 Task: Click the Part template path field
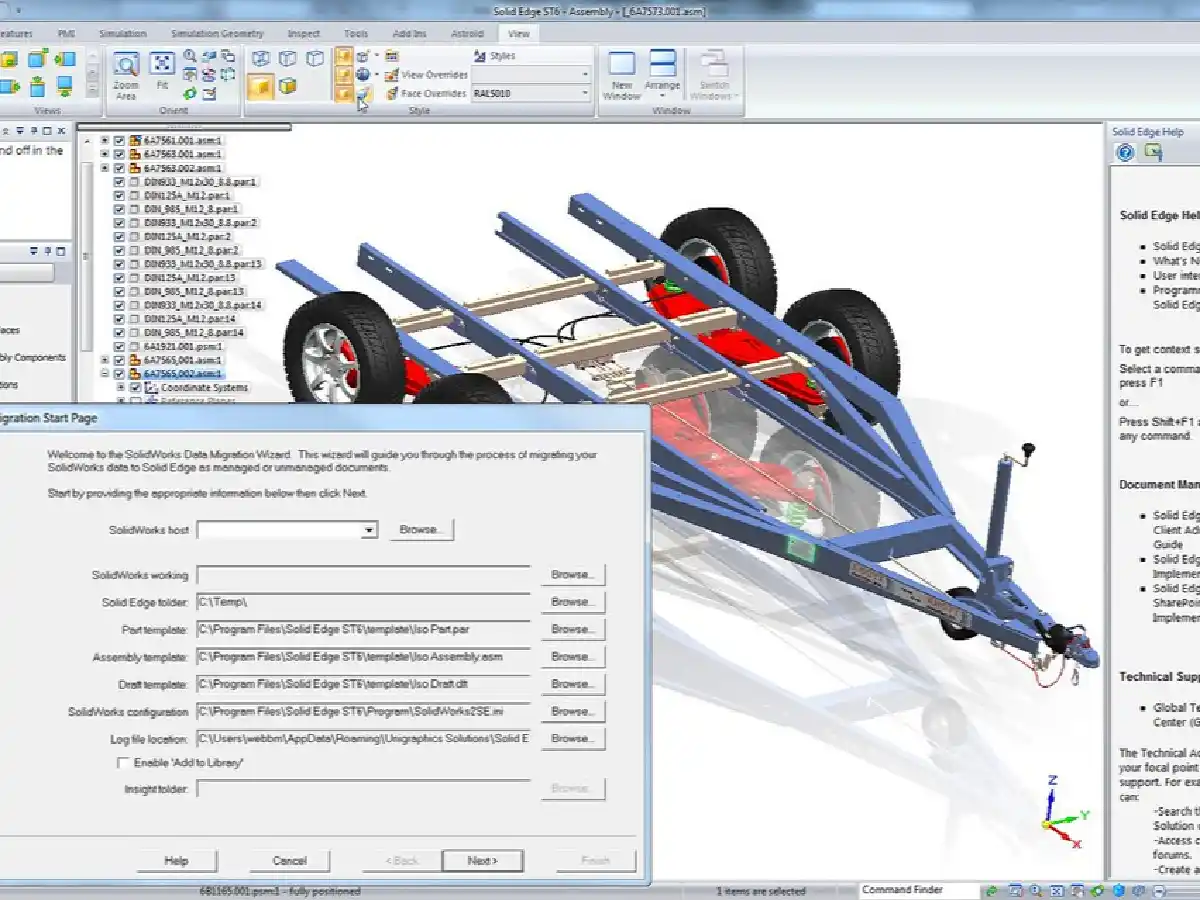point(363,629)
